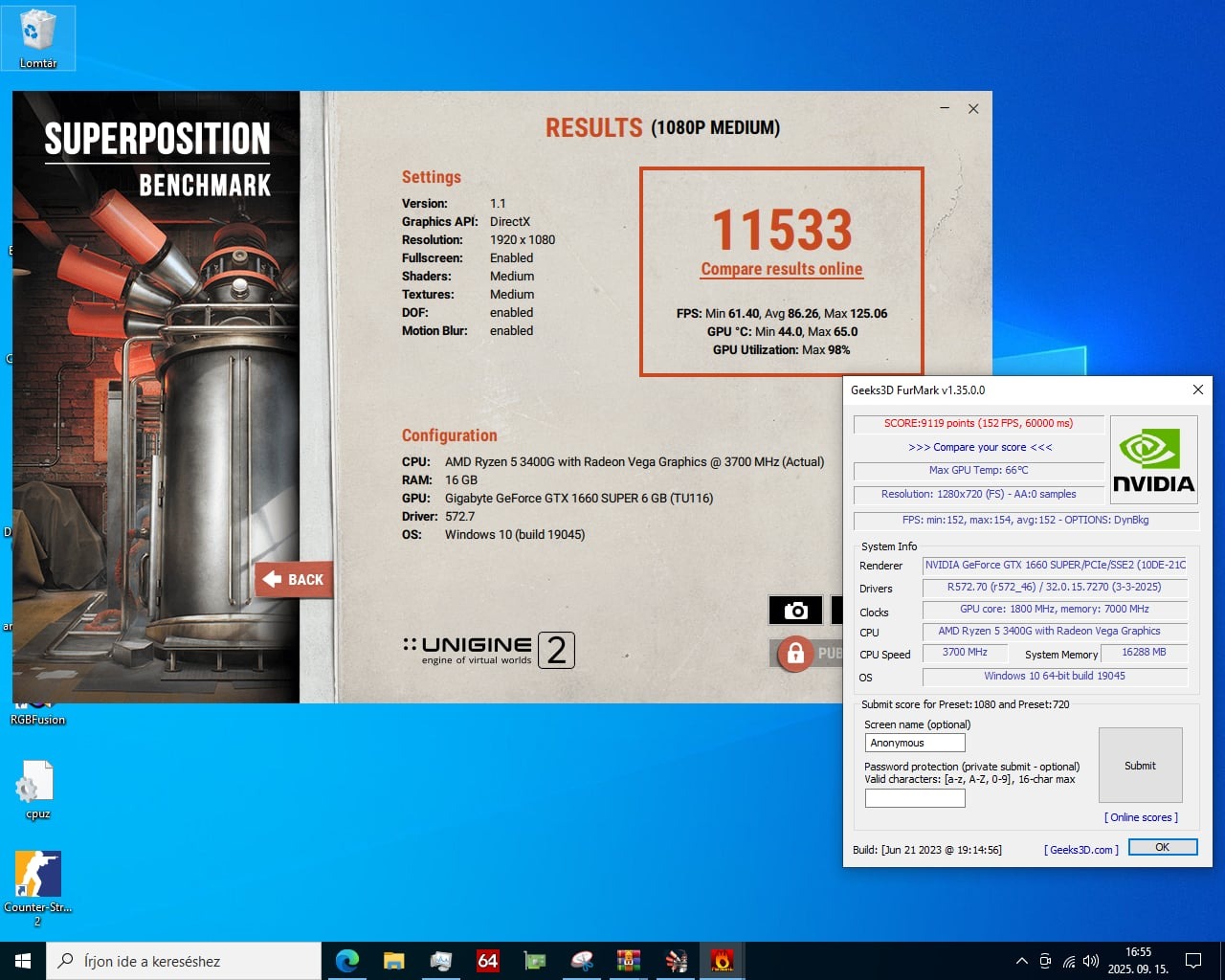Screen dimensions: 1225x980
Task: Click the FurMark SCORE:9119 points text
Action: pyautogui.click(x=978, y=423)
